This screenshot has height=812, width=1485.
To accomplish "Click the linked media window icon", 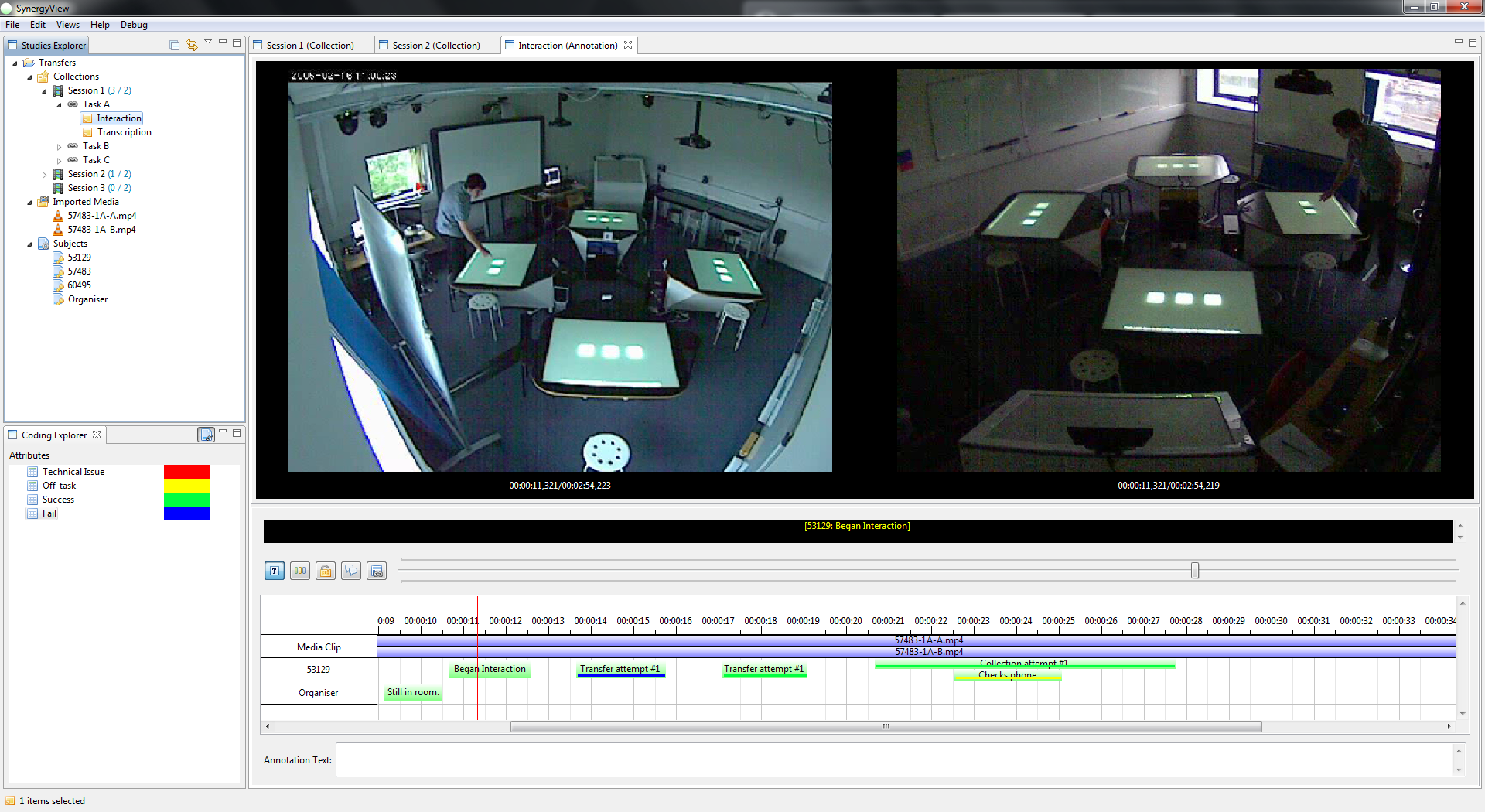I will point(377,571).
